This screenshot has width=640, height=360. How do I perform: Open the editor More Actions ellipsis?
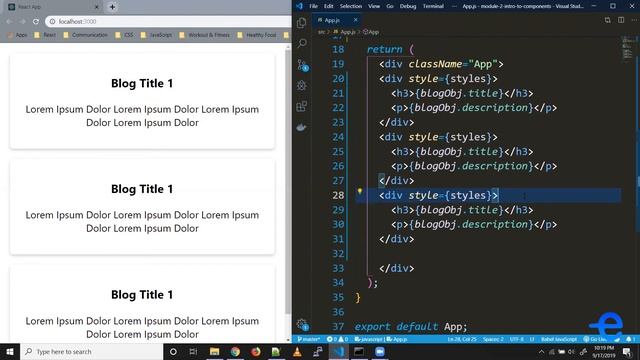[x=634, y=20]
